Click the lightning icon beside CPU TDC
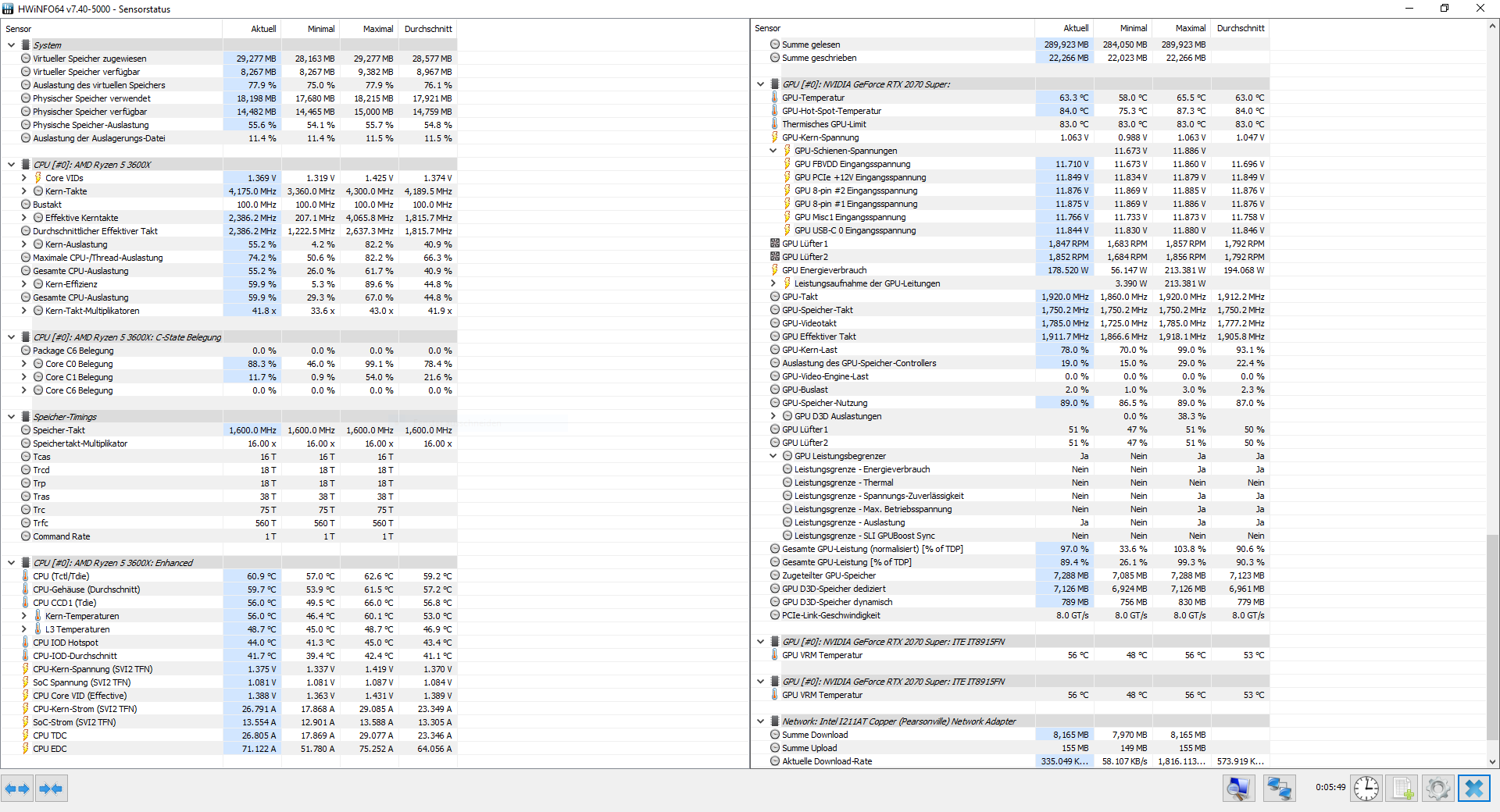Screen dimensions: 1500x812 pos(26,735)
